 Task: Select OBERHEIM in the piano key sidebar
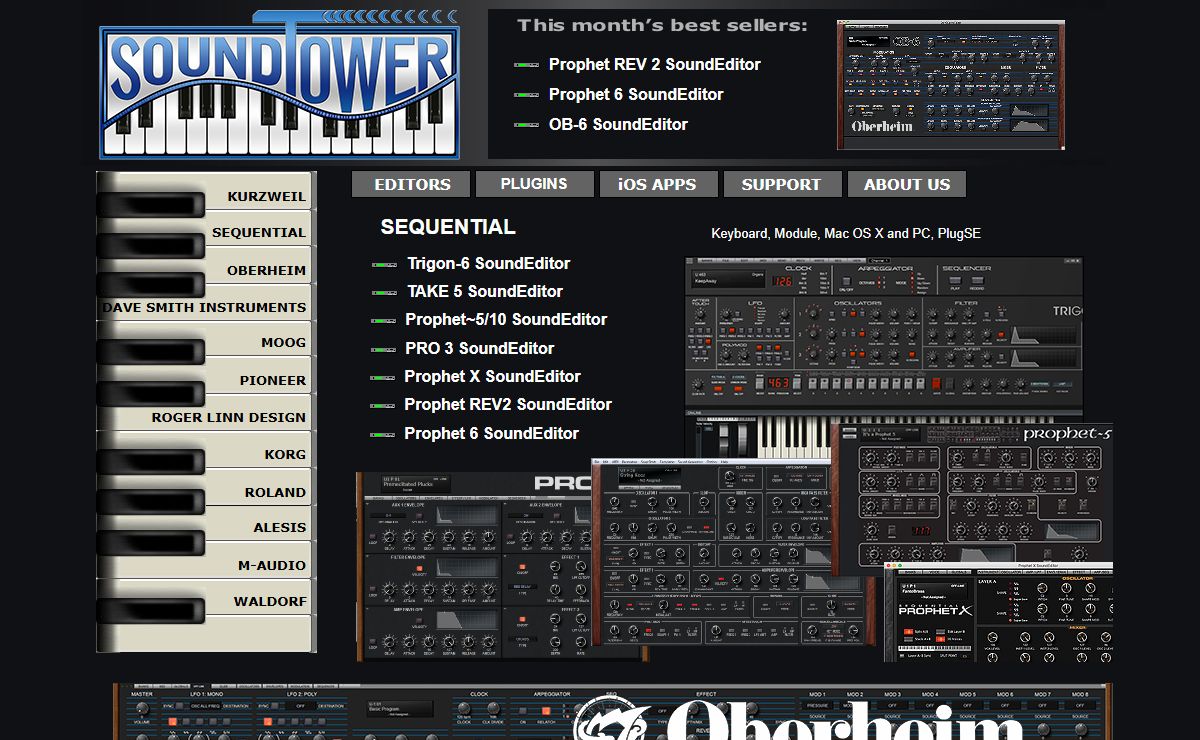point(266,270)
